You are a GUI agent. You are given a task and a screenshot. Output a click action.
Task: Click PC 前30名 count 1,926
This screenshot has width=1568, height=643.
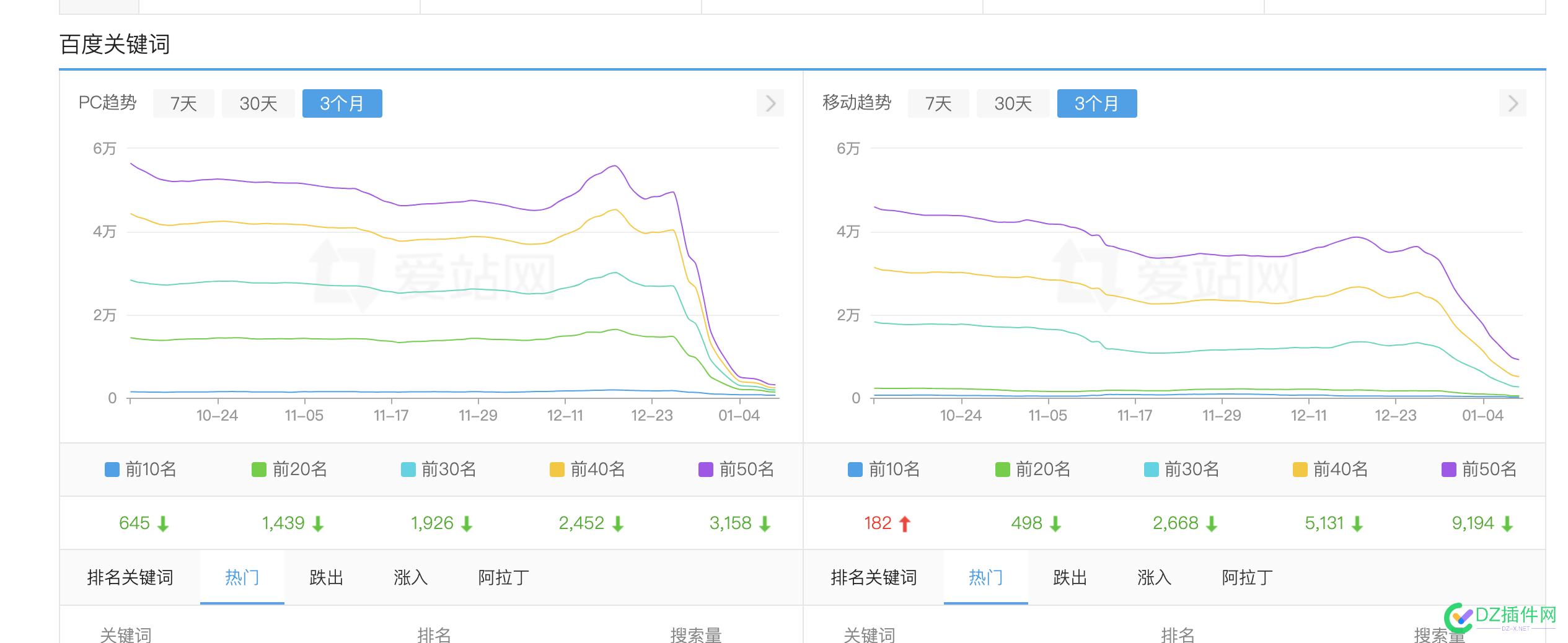[433, 523]
